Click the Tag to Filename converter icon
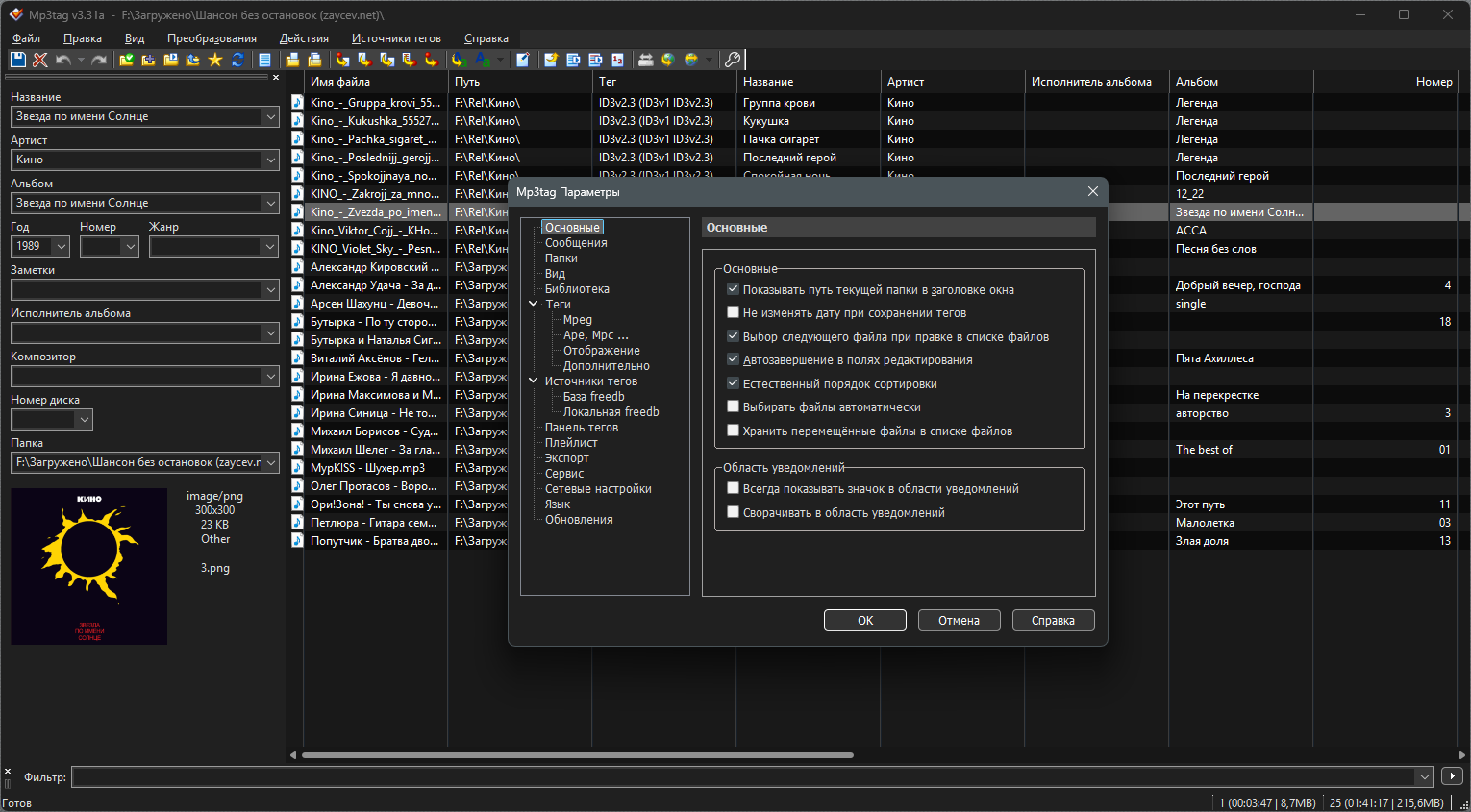Image resolution: width=1471 pixels, height=812 pixels. (343, 60)
